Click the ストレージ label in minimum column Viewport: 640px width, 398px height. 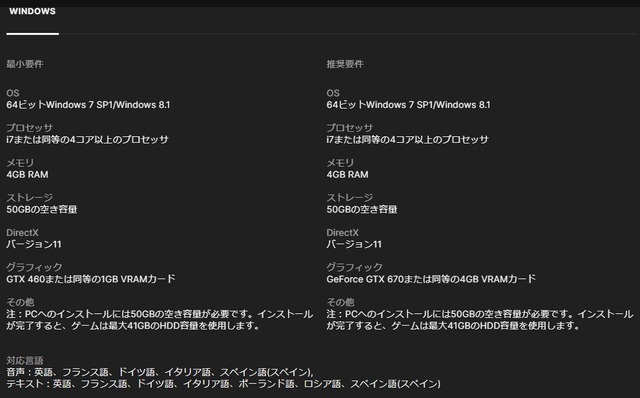(x=29, y=198)
